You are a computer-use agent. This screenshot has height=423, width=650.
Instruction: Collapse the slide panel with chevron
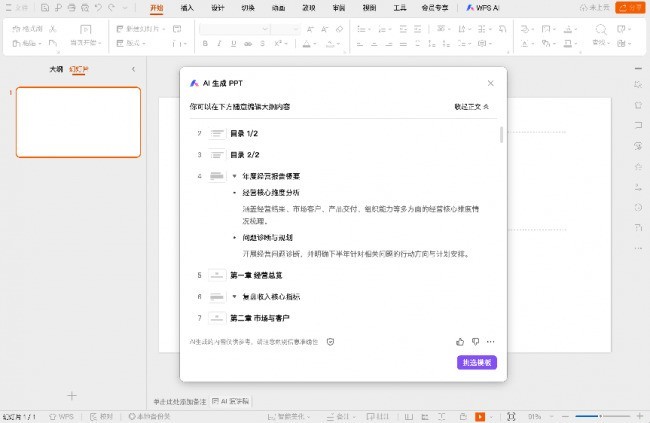point(133,69)
